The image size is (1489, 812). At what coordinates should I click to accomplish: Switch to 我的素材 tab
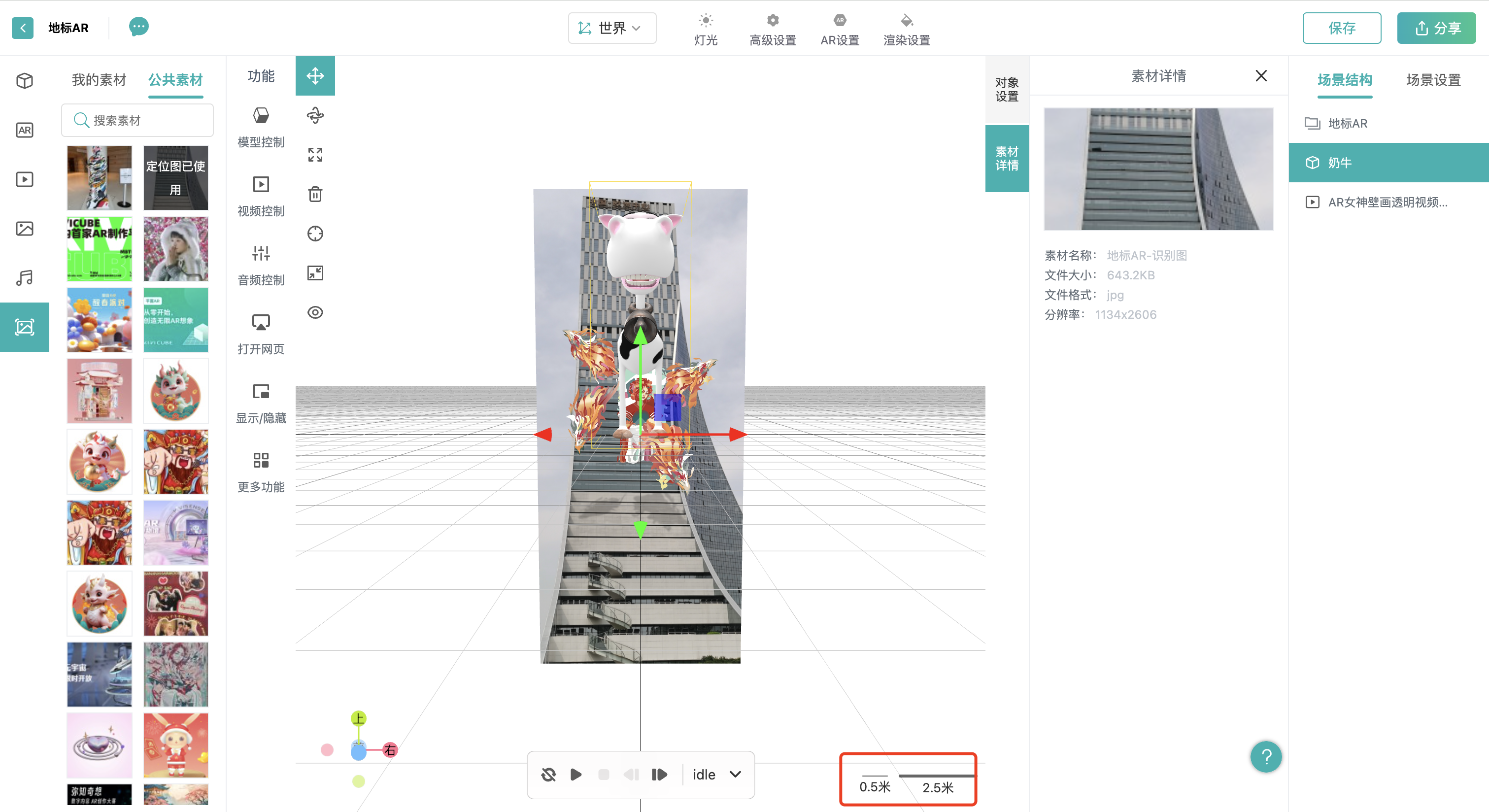(x=99, y=80)
